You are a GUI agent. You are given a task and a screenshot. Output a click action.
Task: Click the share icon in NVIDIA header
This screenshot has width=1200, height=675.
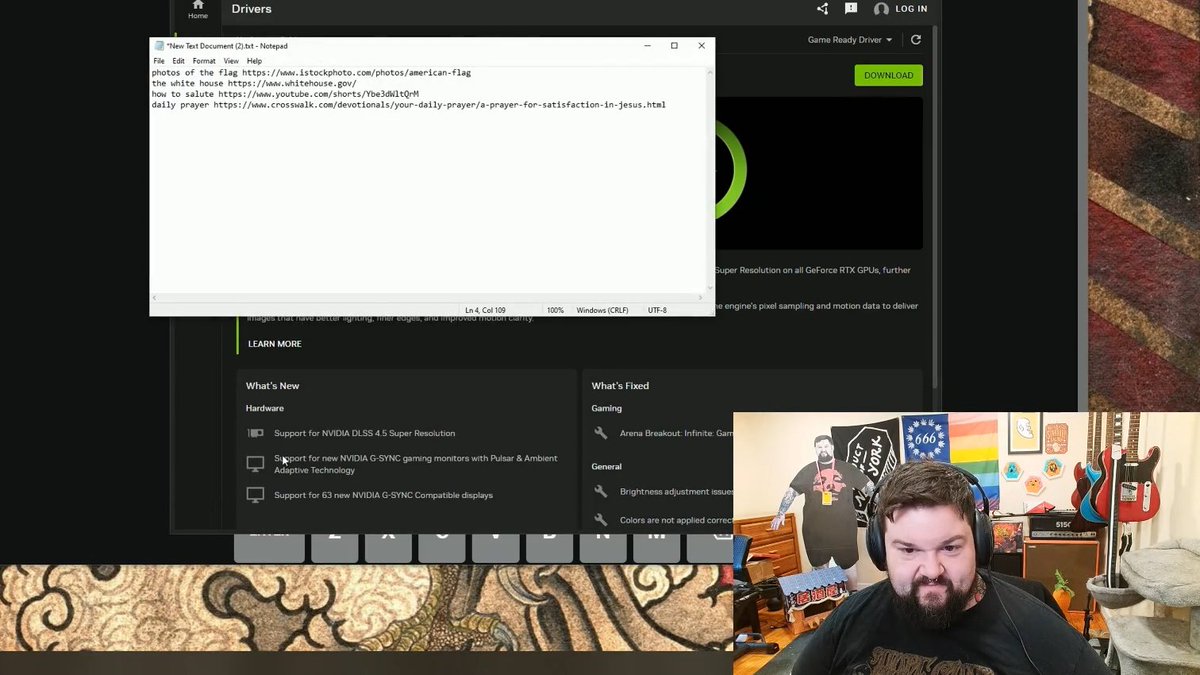point(822,9)
